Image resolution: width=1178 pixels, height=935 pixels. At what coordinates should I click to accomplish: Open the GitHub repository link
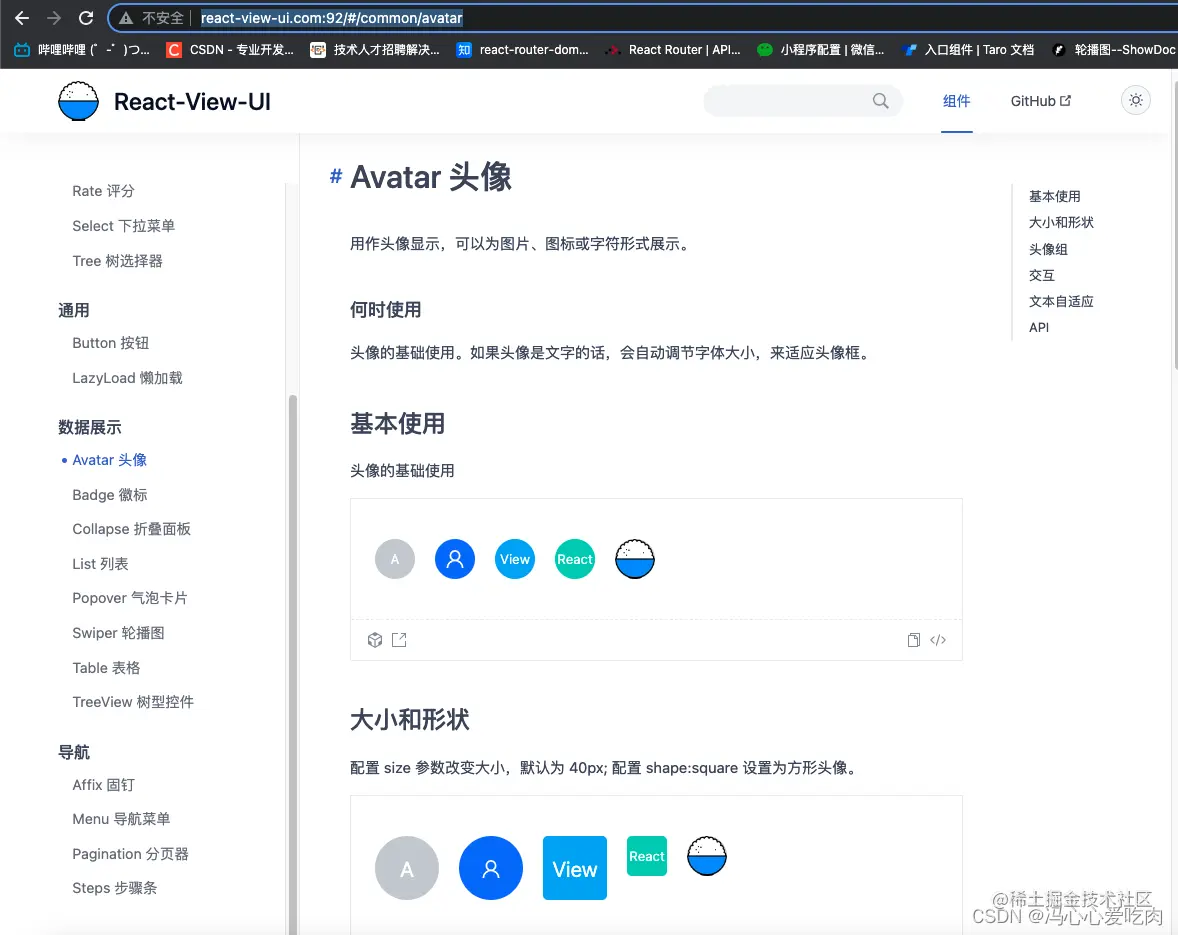click(1040, 100)
